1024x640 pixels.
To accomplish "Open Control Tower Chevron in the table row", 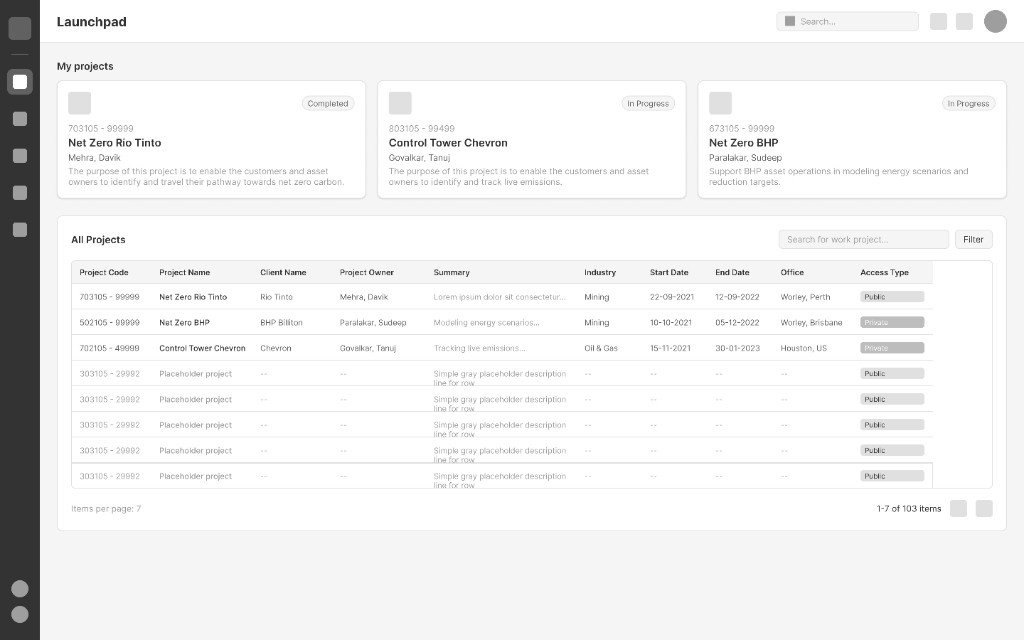I will 202,348.
